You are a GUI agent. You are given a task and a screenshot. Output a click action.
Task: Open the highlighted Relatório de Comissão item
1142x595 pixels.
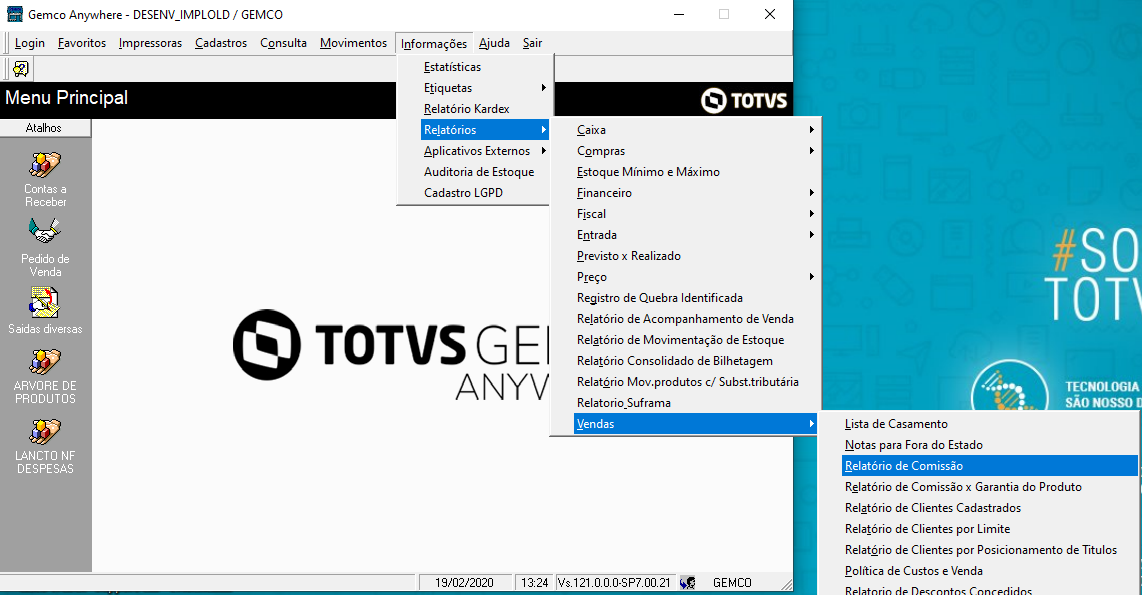990,466
